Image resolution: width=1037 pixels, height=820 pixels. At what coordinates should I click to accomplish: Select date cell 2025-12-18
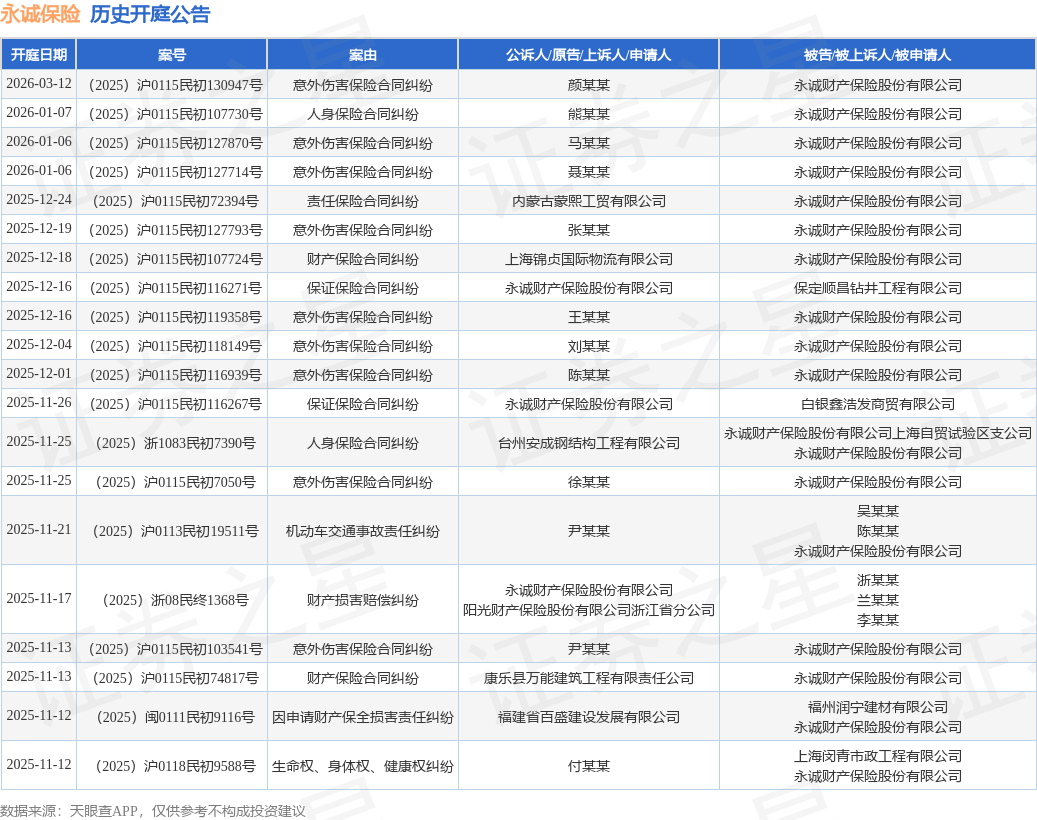39,258
